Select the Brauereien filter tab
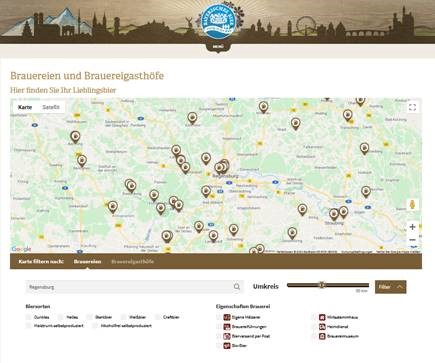435x363 pixels. [87, 262]
